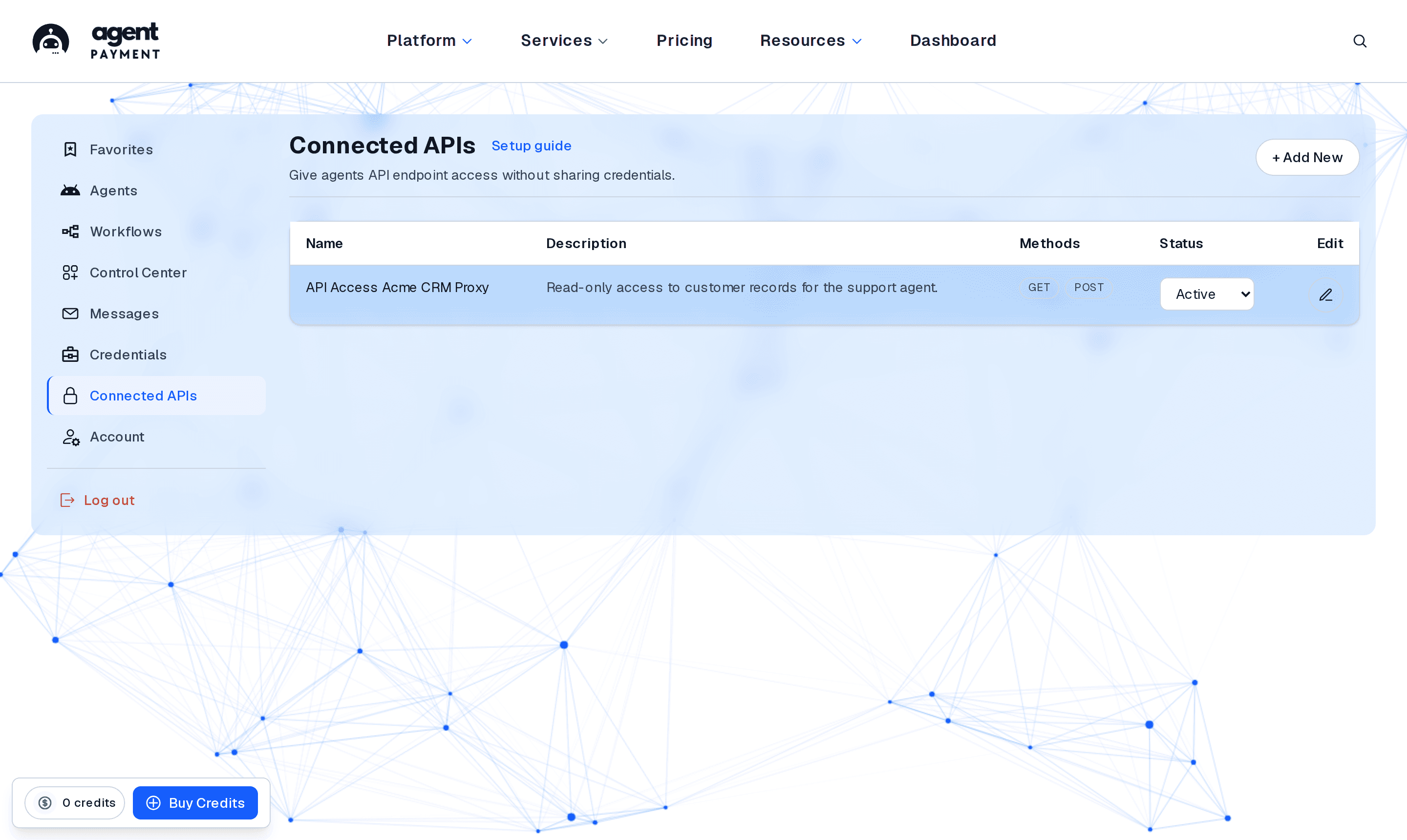Select Favorites in the sidebar
Image resolution: width=1407 pixels, height=840 pixels.
(x=157, y=149)
